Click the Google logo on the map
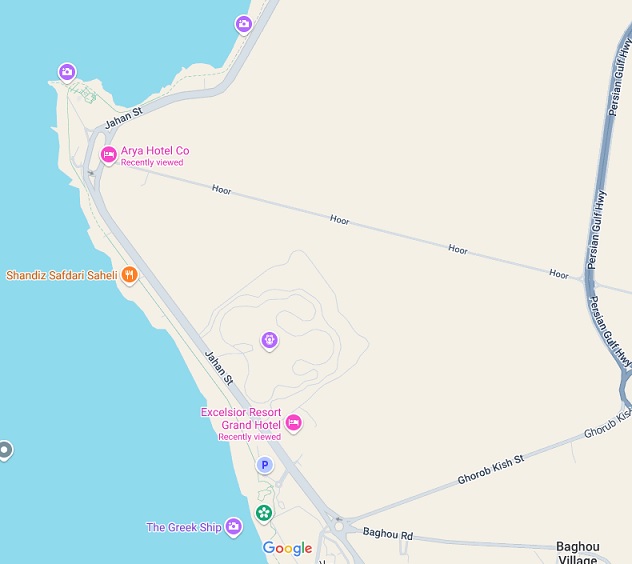Screen dimensions: 632x564 pyautogui.click(x=287, y=548)
